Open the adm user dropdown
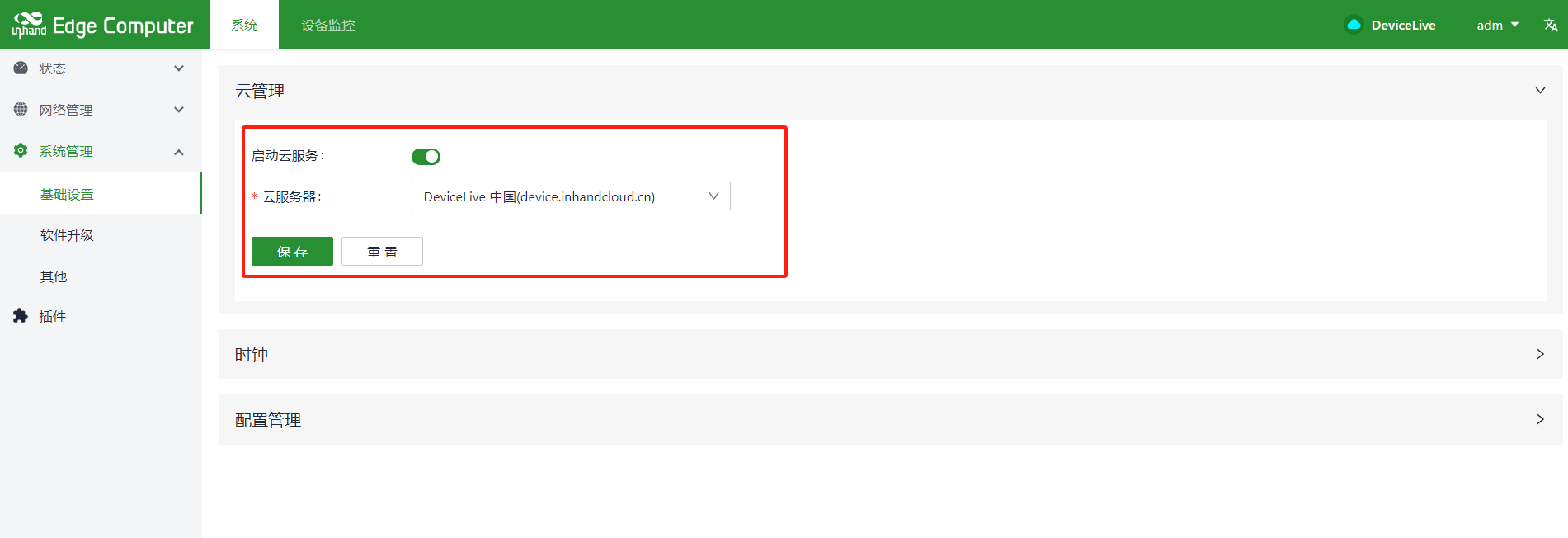1568x538 pixels. [x=1497, y=25]
